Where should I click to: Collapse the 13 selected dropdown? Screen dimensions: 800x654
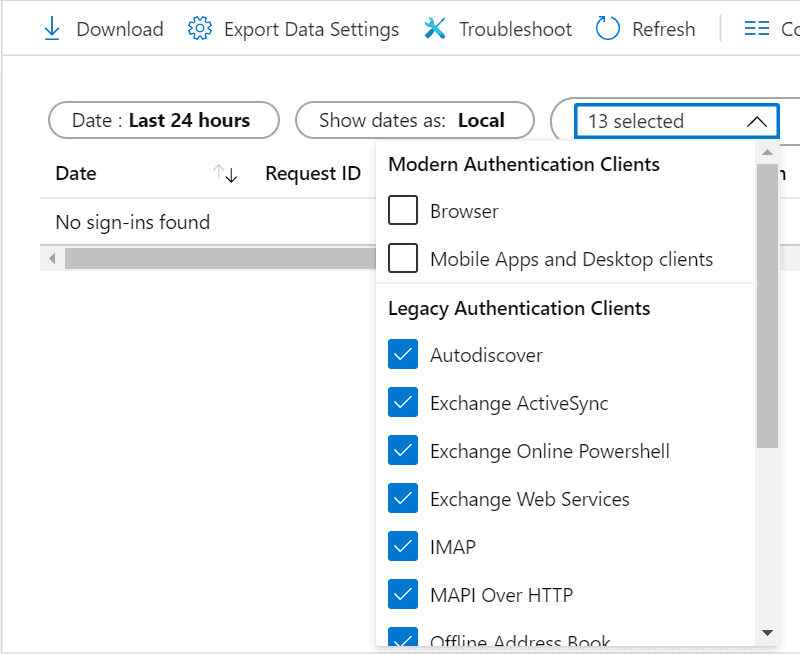point(677,121)
